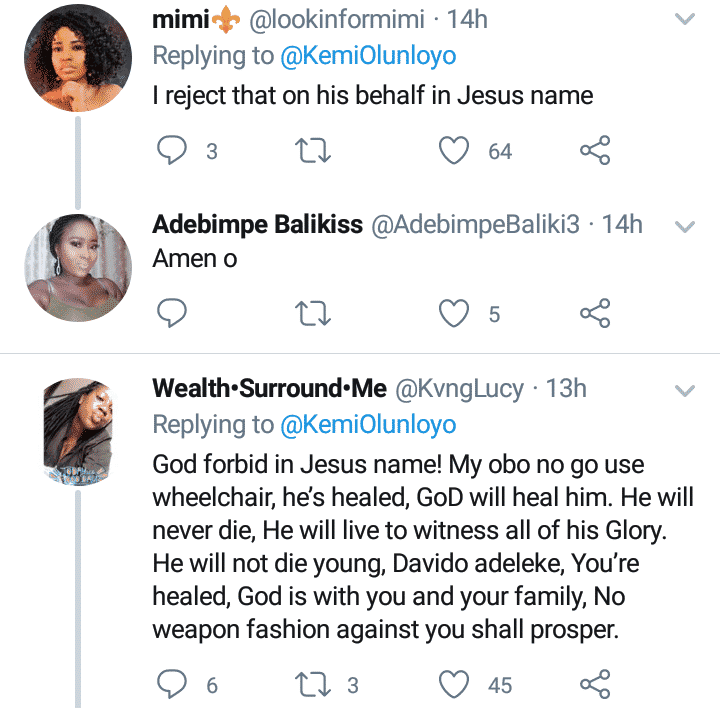The image size is (720, 708).
Task: Share Adebimpe Balikiss's tweet
Action: pyautogui.click(x=595, y=314)
